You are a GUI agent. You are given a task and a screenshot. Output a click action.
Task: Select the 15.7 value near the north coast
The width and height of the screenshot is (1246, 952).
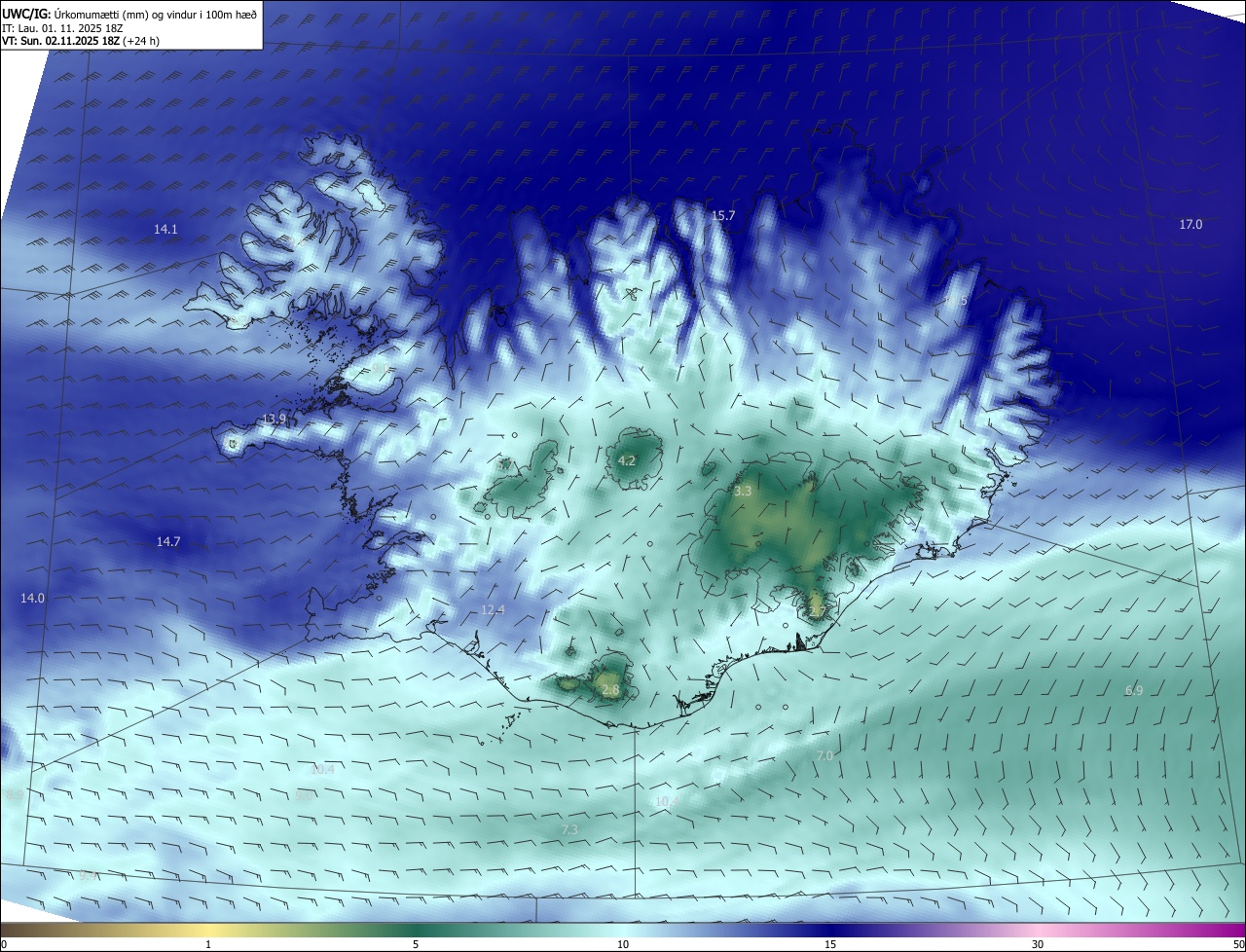[x=723, y=216]
